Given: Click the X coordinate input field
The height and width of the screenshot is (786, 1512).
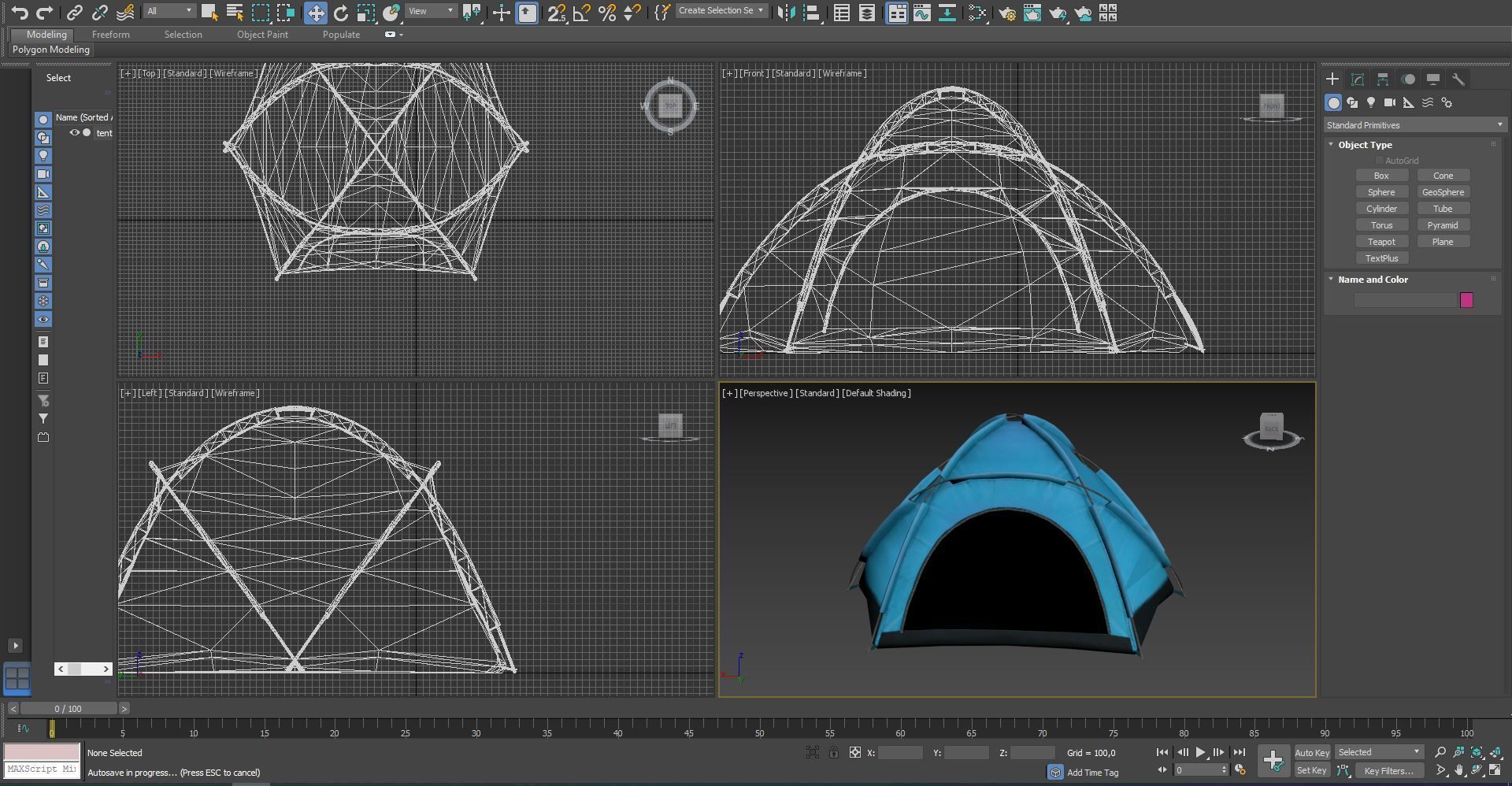Looking at the screenshot, I should [x=900, y=753].
